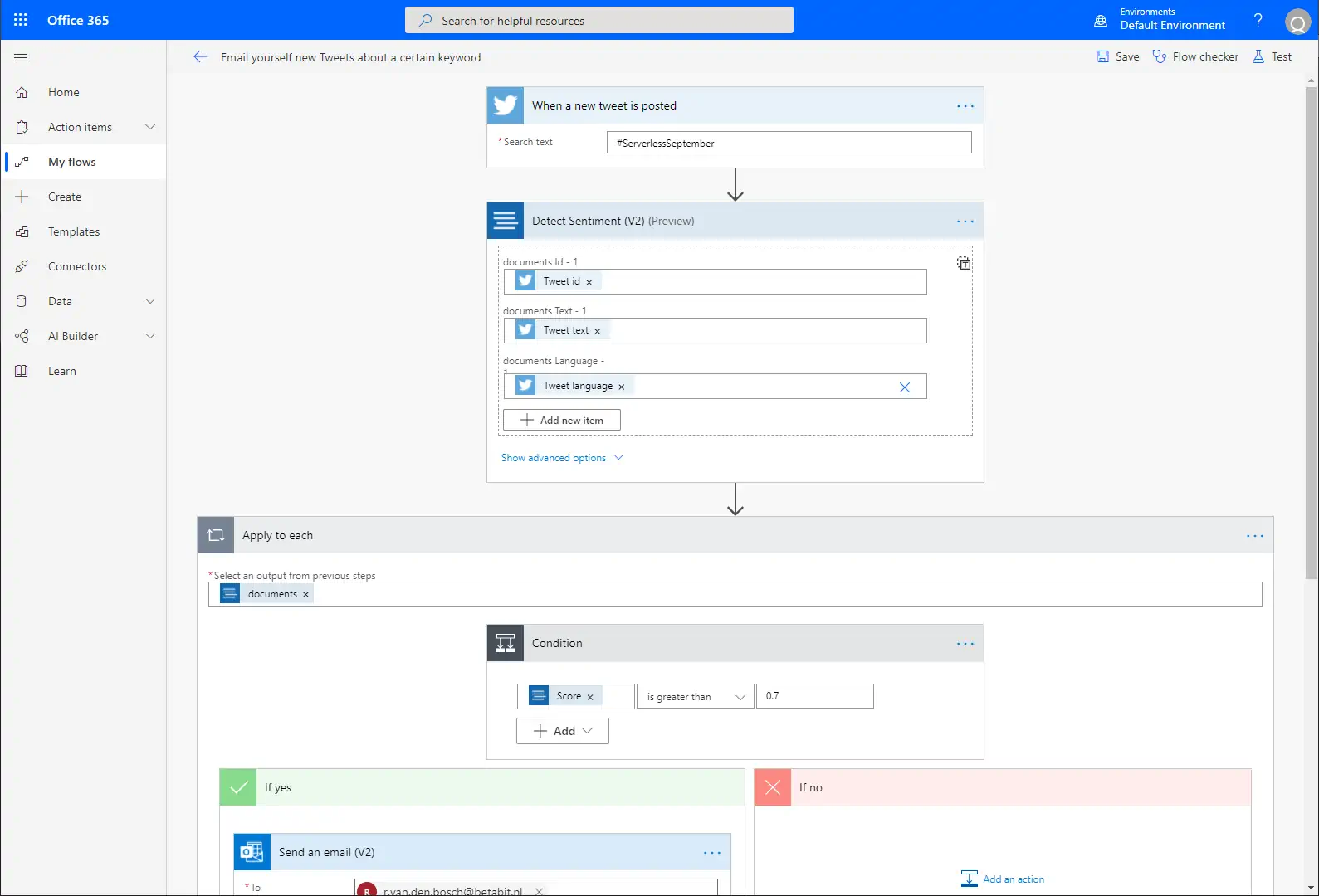Remove the Score token from condition
This screenshot has height=896, width=1319.
click(590, 697)
